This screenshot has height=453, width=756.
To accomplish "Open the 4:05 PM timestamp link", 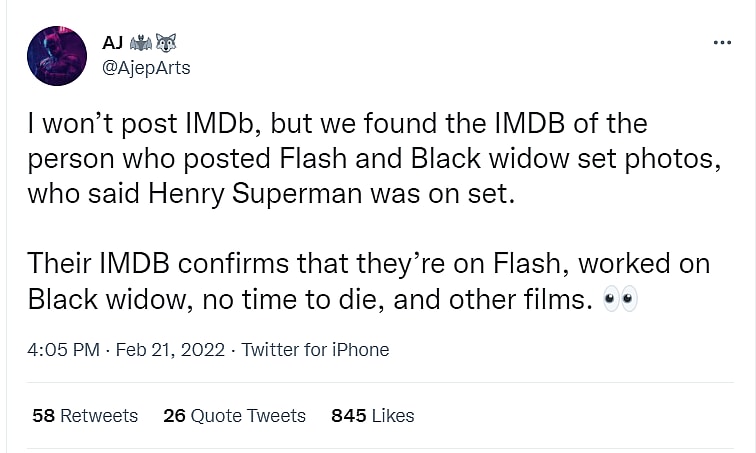I will click(x=64, y=350).
